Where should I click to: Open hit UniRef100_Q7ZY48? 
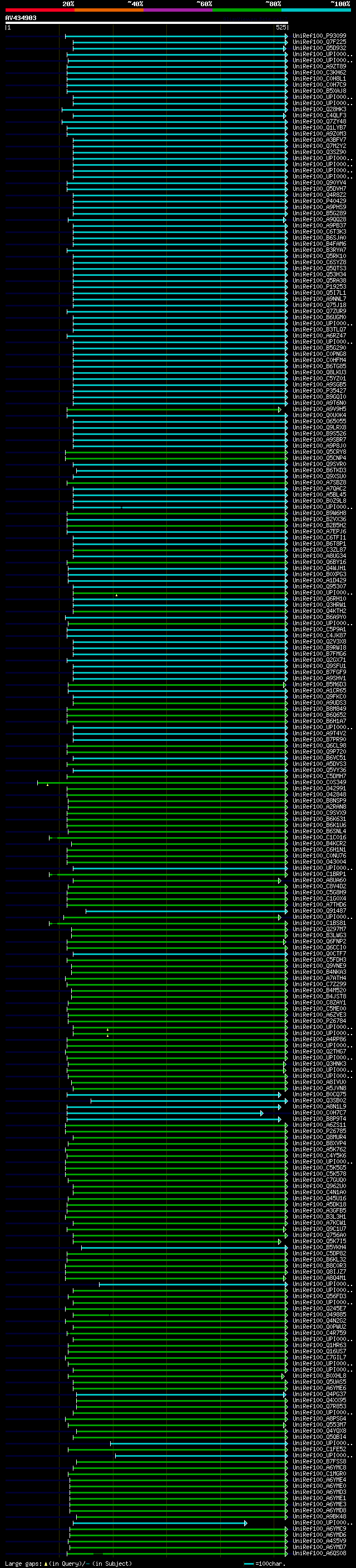319,122
